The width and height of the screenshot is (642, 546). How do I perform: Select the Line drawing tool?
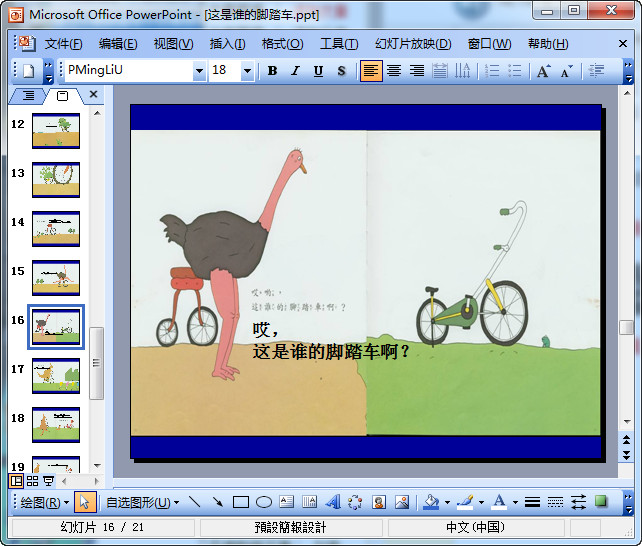pos(195,502)
